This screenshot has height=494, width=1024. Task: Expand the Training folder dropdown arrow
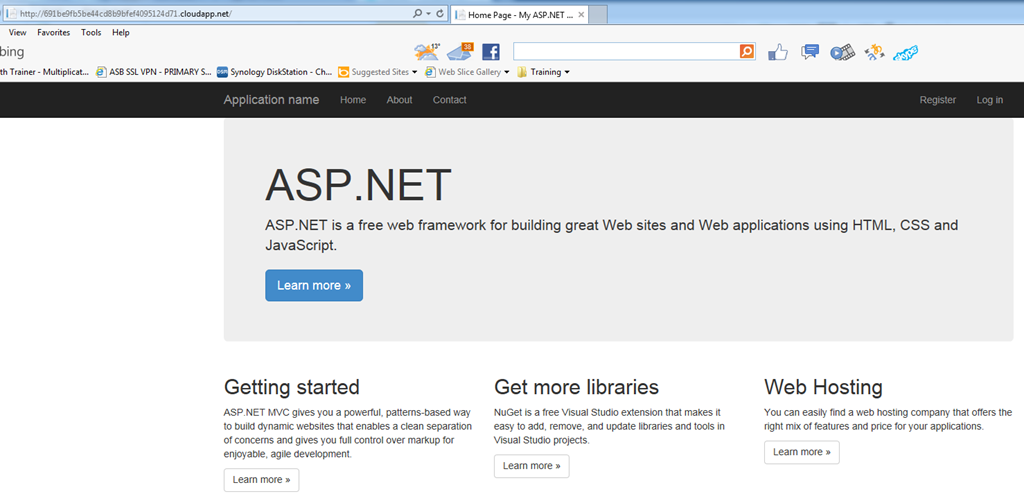pos(566,73)
